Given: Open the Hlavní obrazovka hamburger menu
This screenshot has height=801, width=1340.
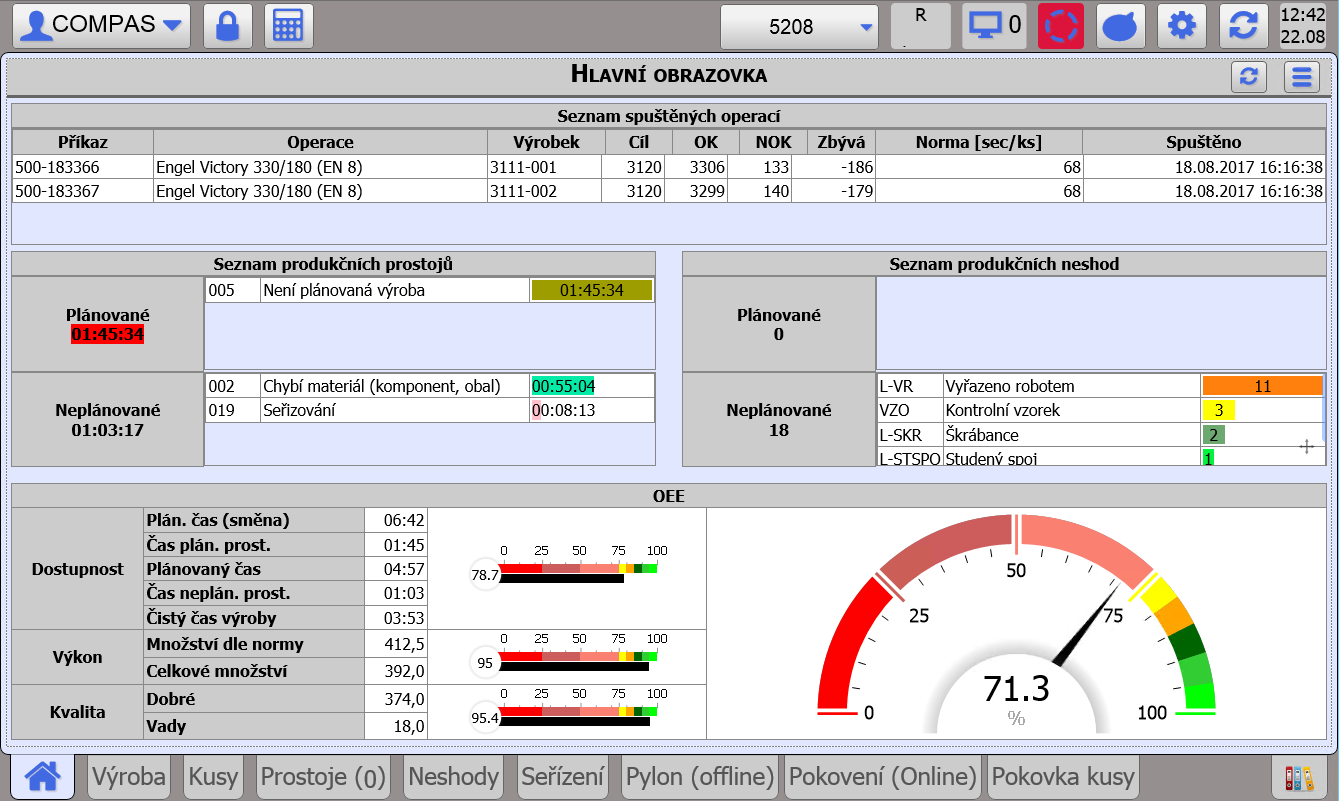Looking at the screenshot, I should [x=1301, y=77].
